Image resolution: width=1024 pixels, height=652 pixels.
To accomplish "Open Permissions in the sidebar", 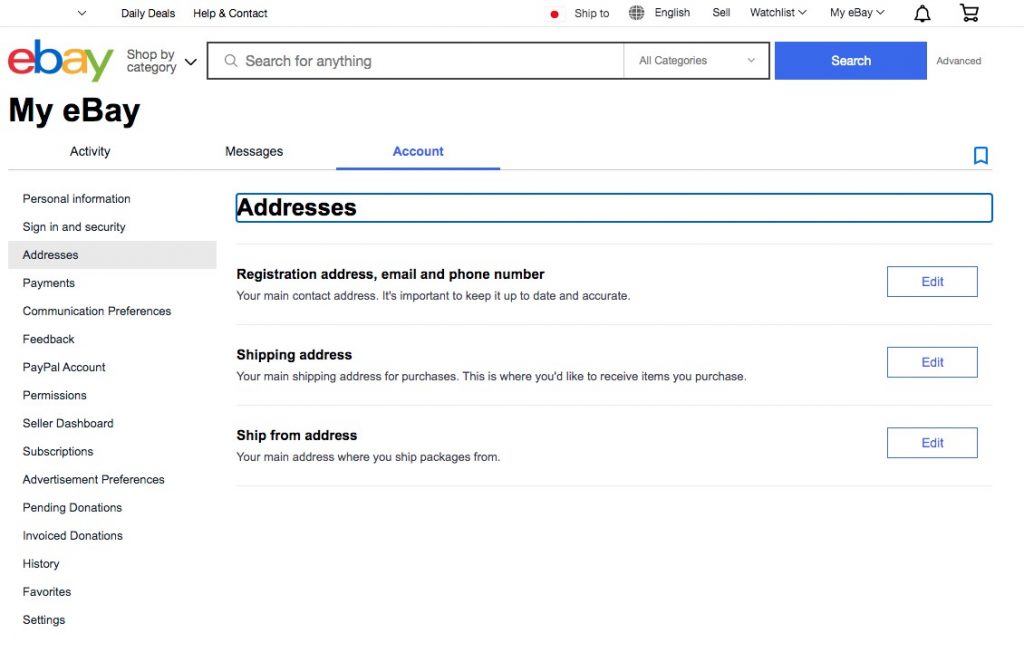I will tap(54, 395).
